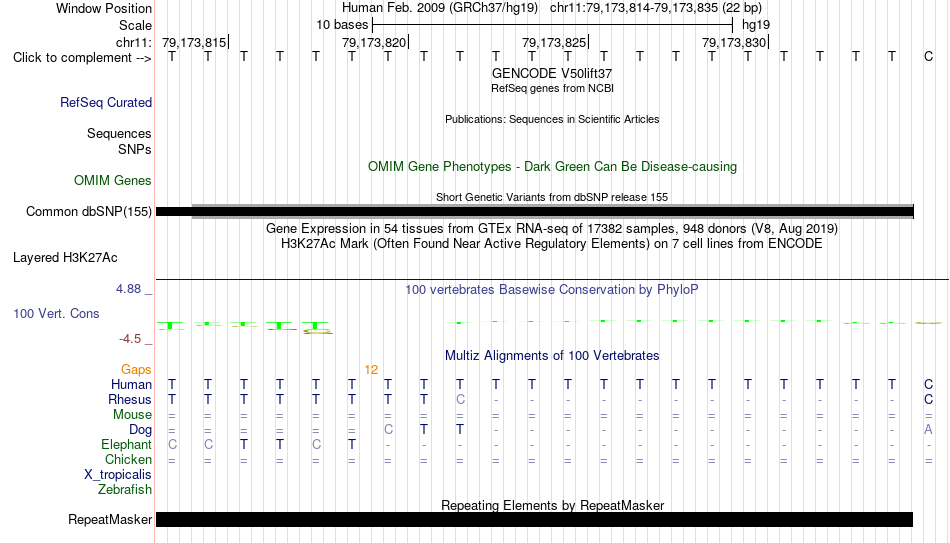Image resolution: width=950 pixels, height=543 pixels.
Task: Click 'Repeating Elements by RepeatMasker' title
Action: coord(552,505)
